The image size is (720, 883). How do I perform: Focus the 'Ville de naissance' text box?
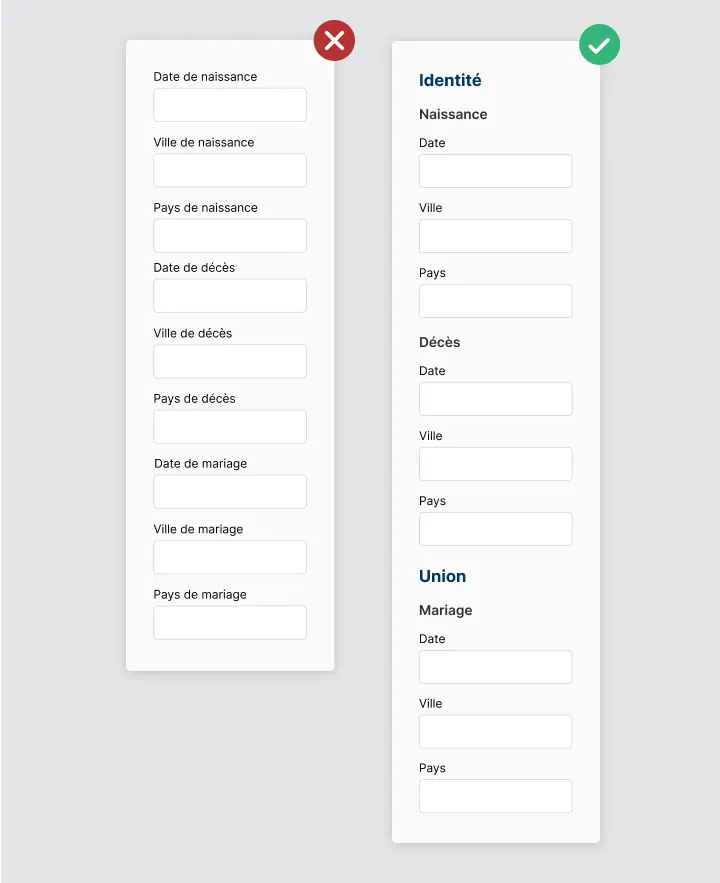coord(230,170)
